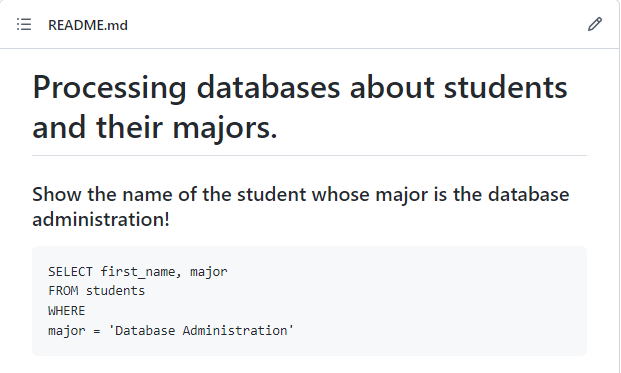621x373 pixels.
Task: Click 'major' on the last code line
Action: click(67, 331)
